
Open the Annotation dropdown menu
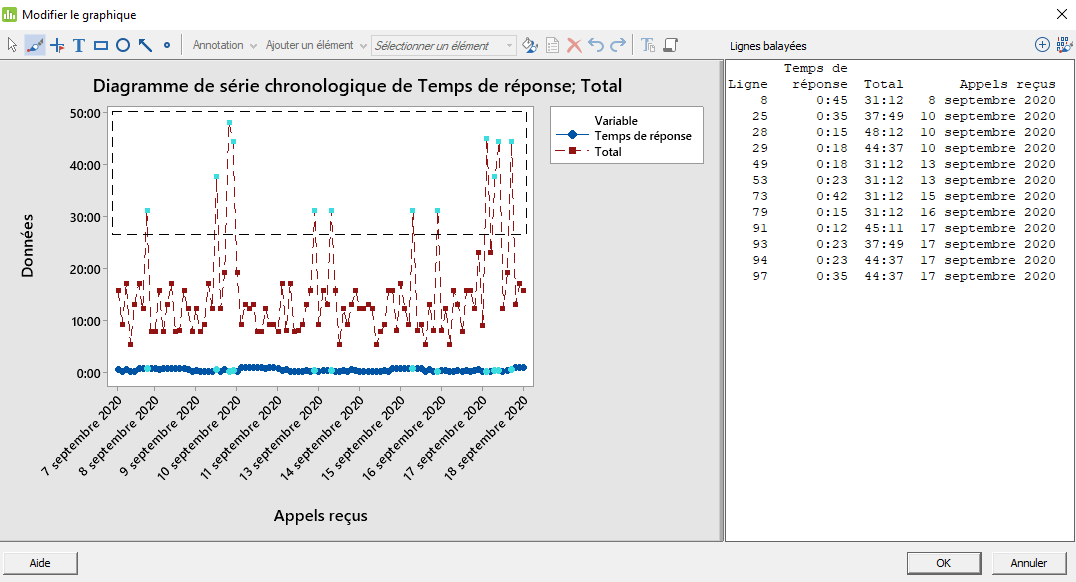[x=224, y=45]
